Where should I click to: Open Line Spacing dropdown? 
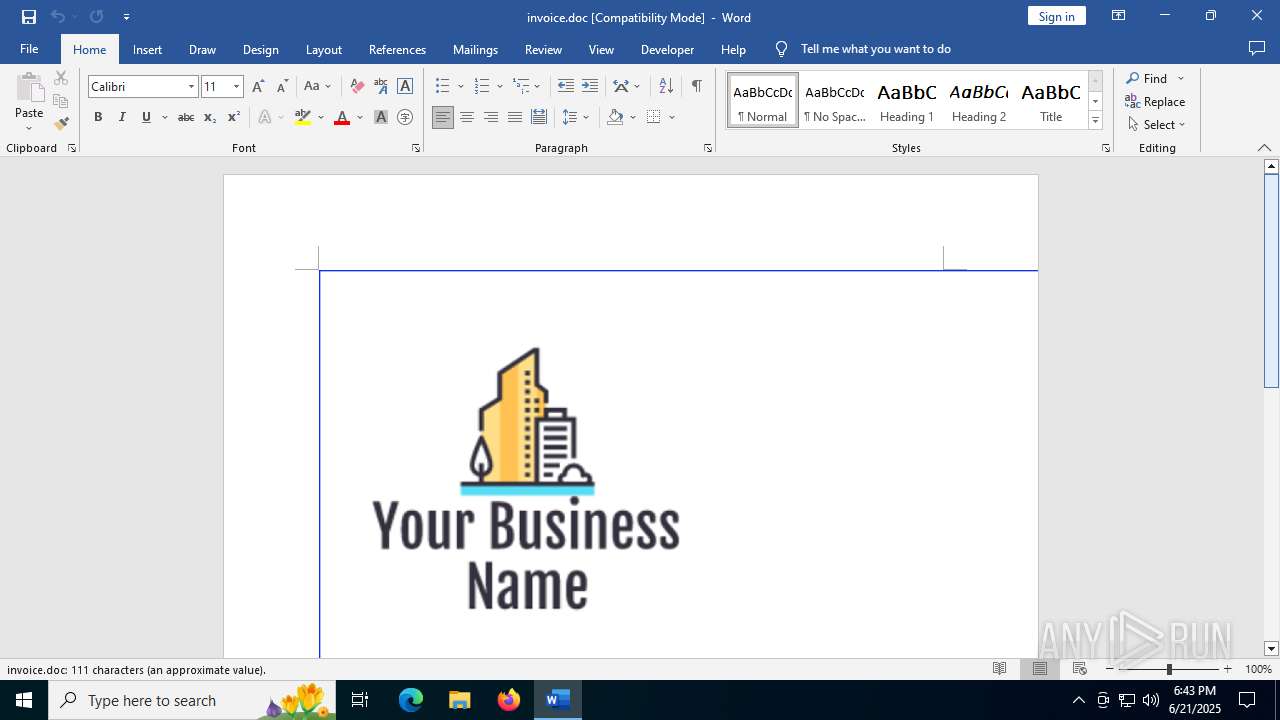[576, 117]
